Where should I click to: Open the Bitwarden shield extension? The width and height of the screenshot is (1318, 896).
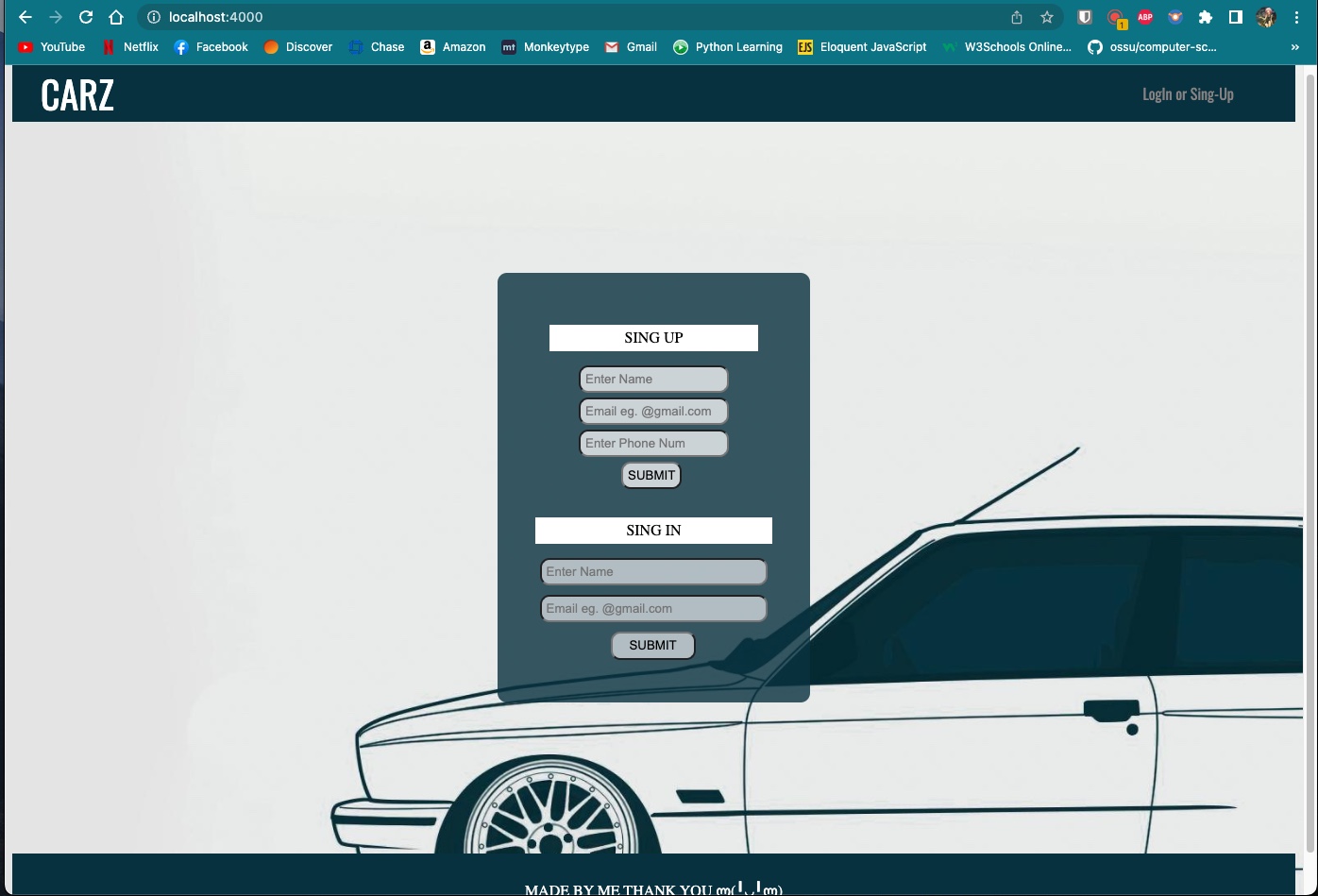point(1085,17)
